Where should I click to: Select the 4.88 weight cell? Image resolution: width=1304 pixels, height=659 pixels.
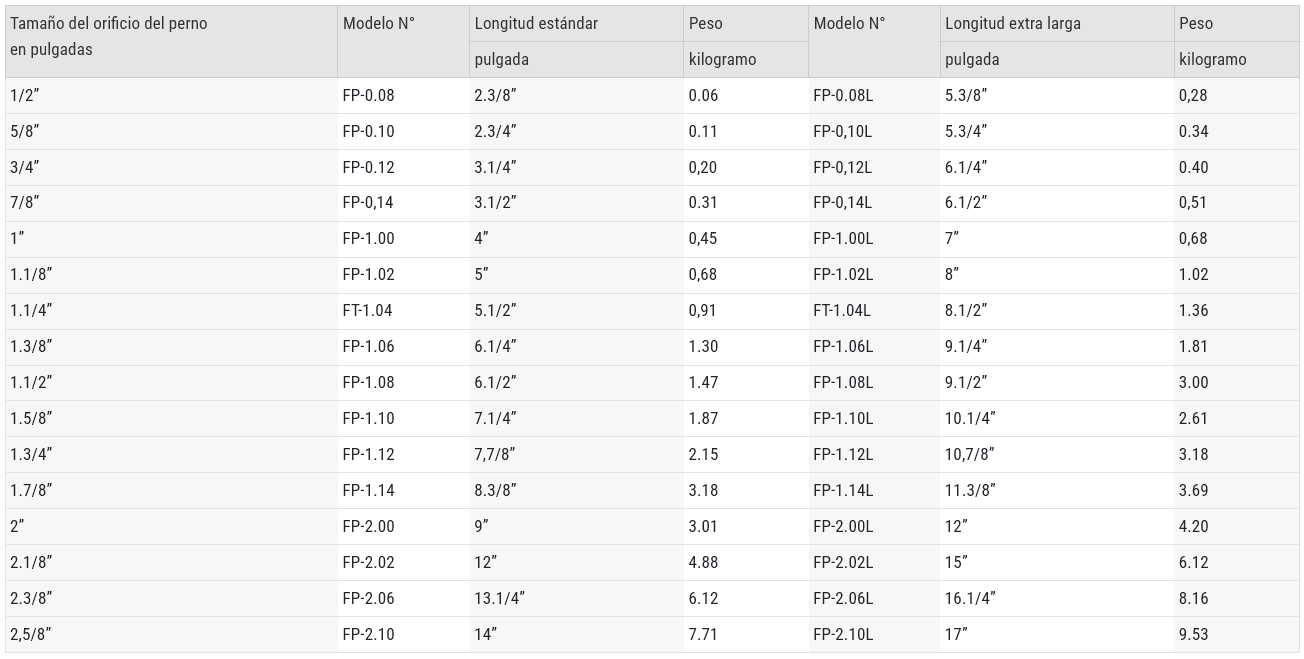746,562
